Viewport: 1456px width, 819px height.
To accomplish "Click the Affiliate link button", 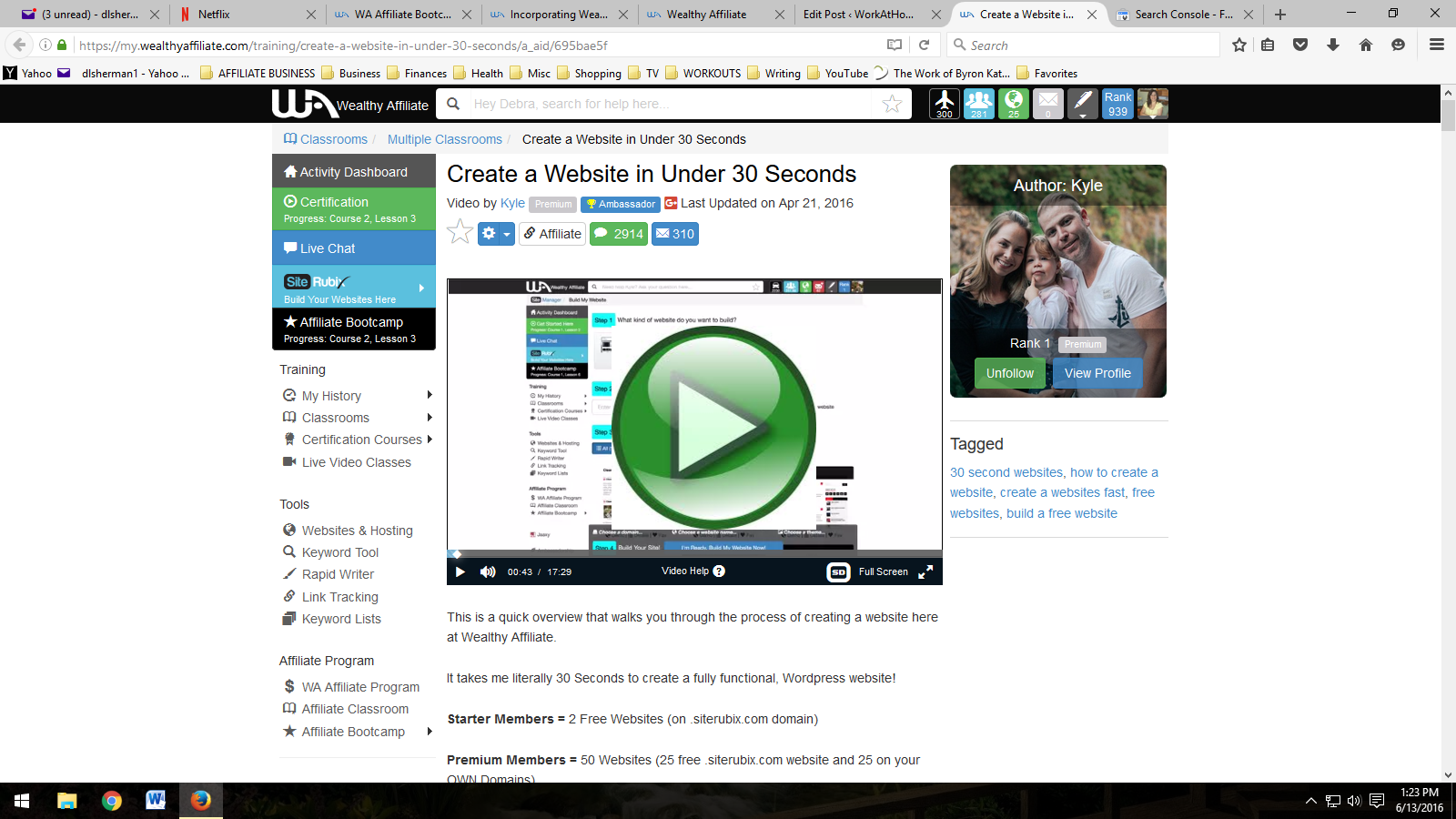I will pos(552,234).
